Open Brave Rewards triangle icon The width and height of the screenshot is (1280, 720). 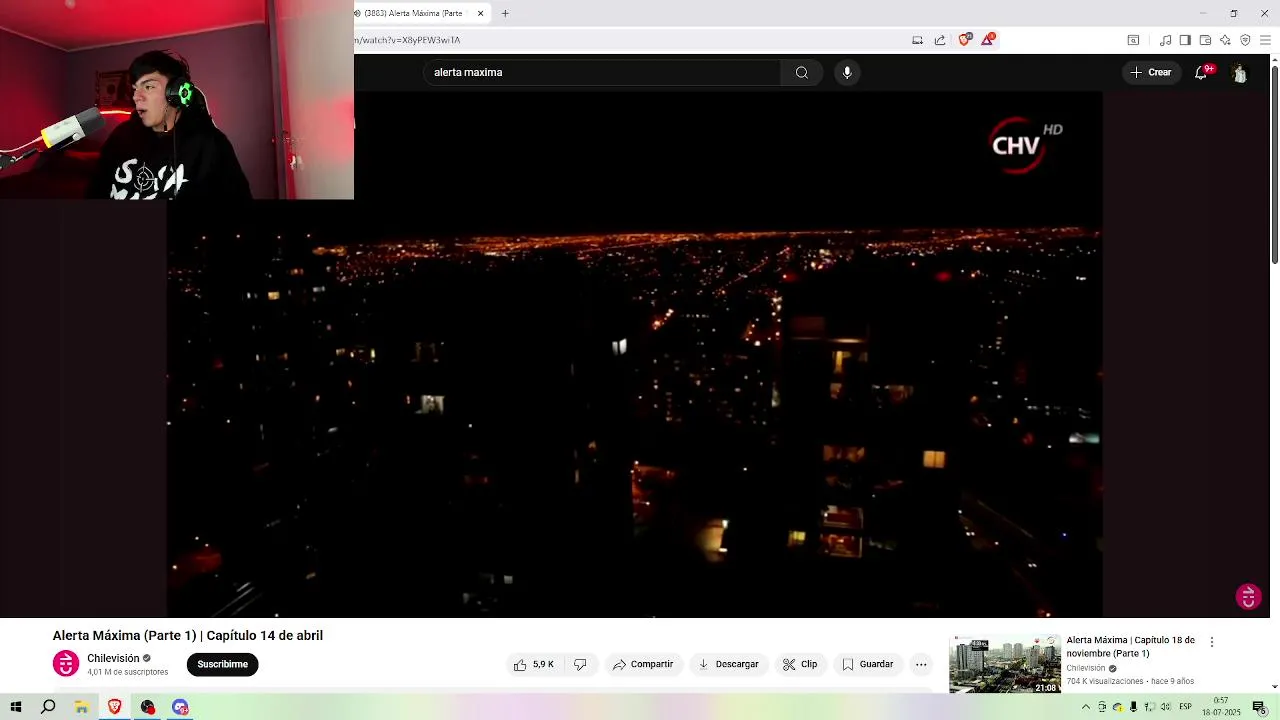point(988,39)
